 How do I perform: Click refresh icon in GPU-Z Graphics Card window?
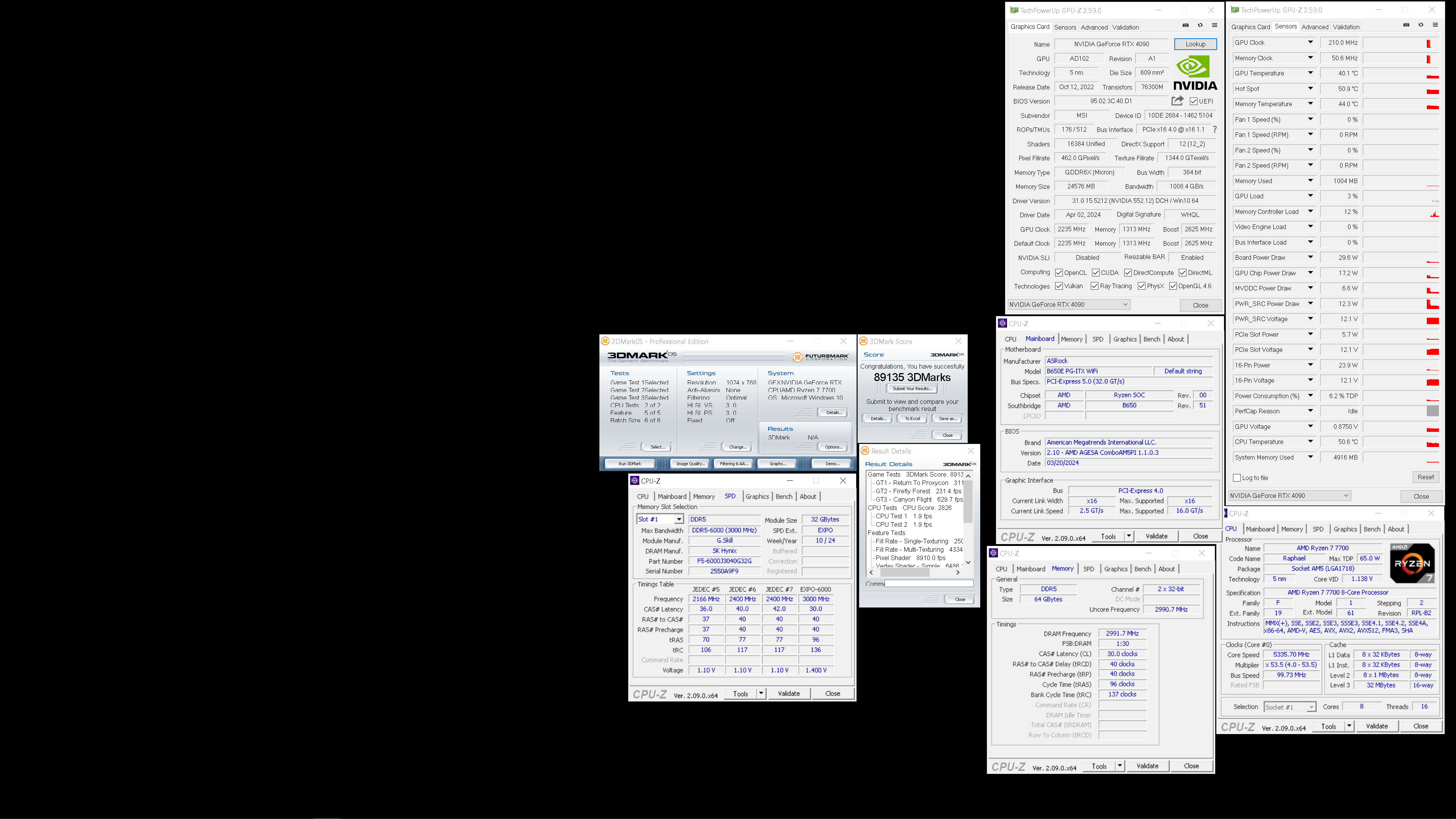1200,25
